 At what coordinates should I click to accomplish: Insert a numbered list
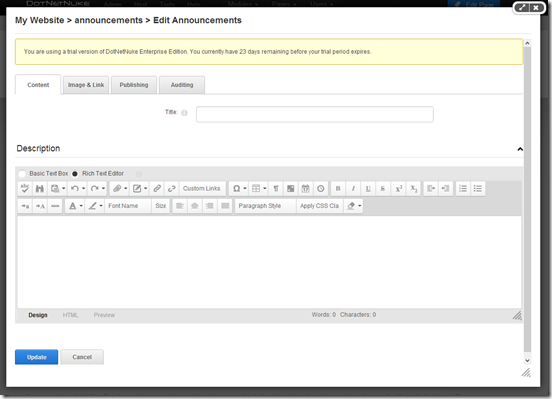[x=463, y=188]
